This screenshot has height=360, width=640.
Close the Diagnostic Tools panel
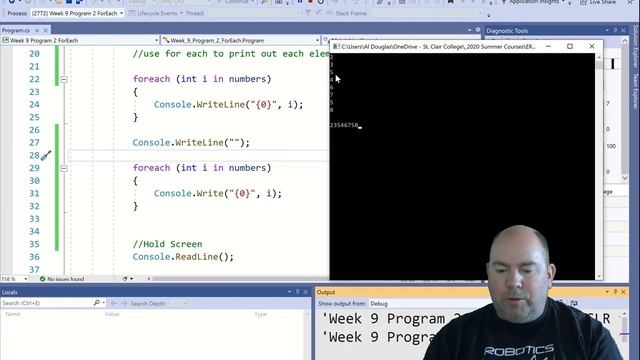point(623,30)
